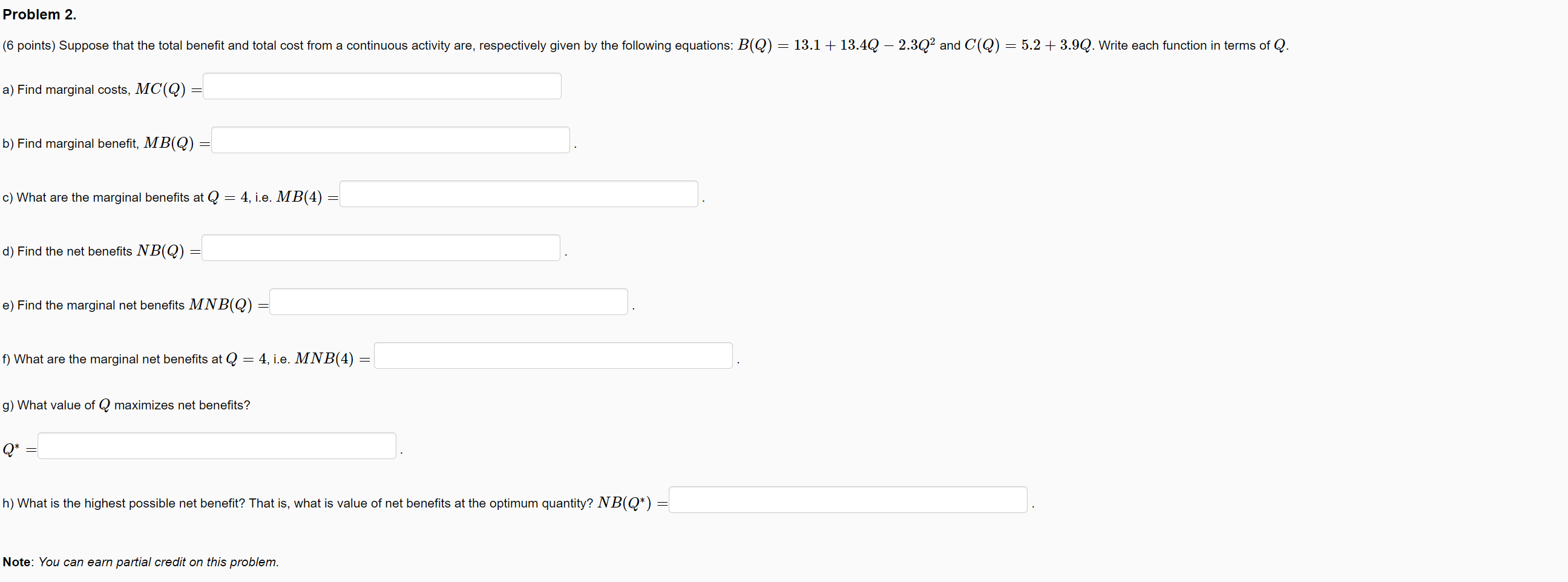Click the Problem 2 heading

[39, 13]
